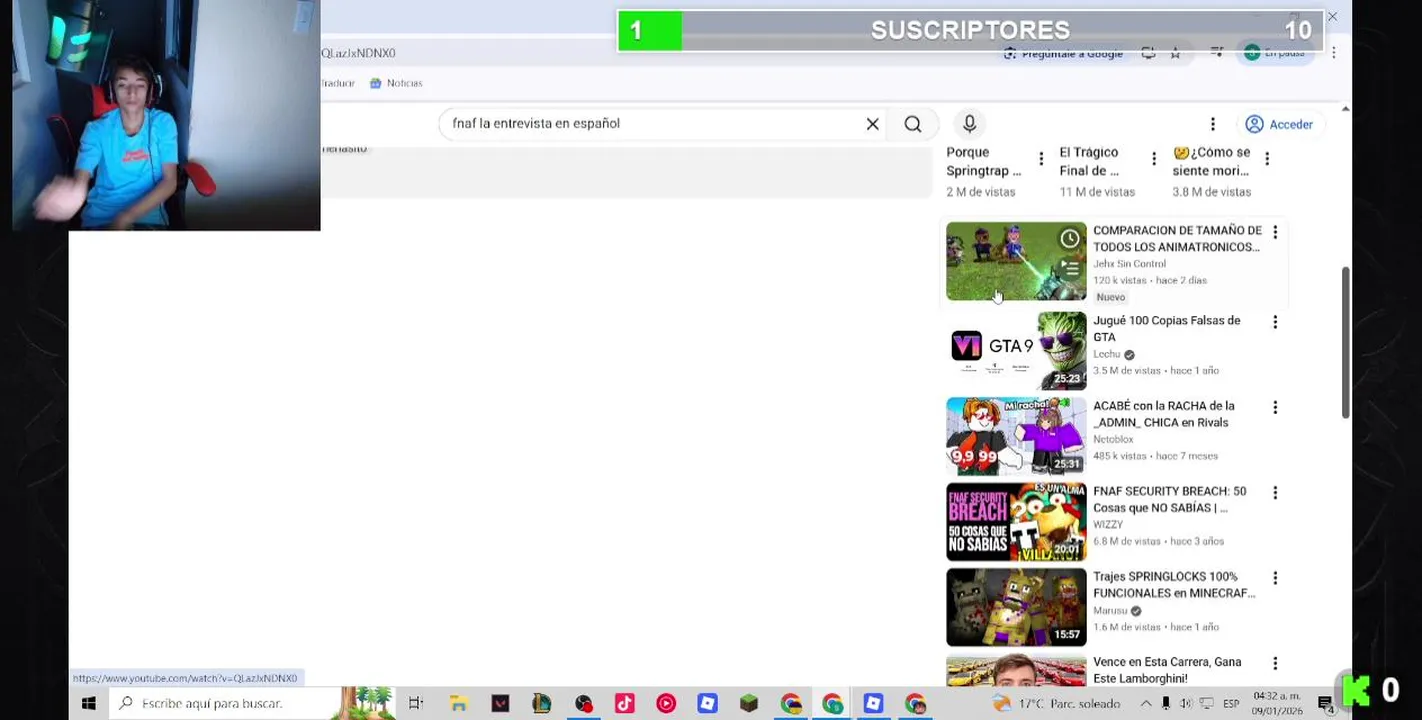Open the volume speaker icon in tray

tap(1185, 704)
